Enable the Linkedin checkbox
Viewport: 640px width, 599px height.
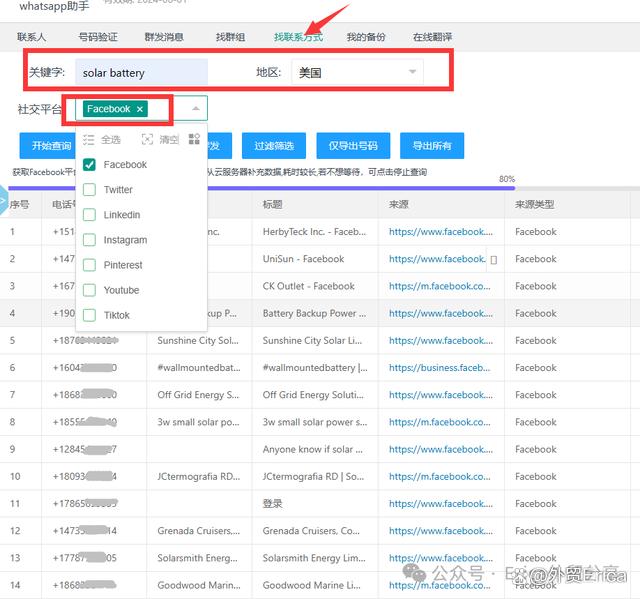coord(89,215)
